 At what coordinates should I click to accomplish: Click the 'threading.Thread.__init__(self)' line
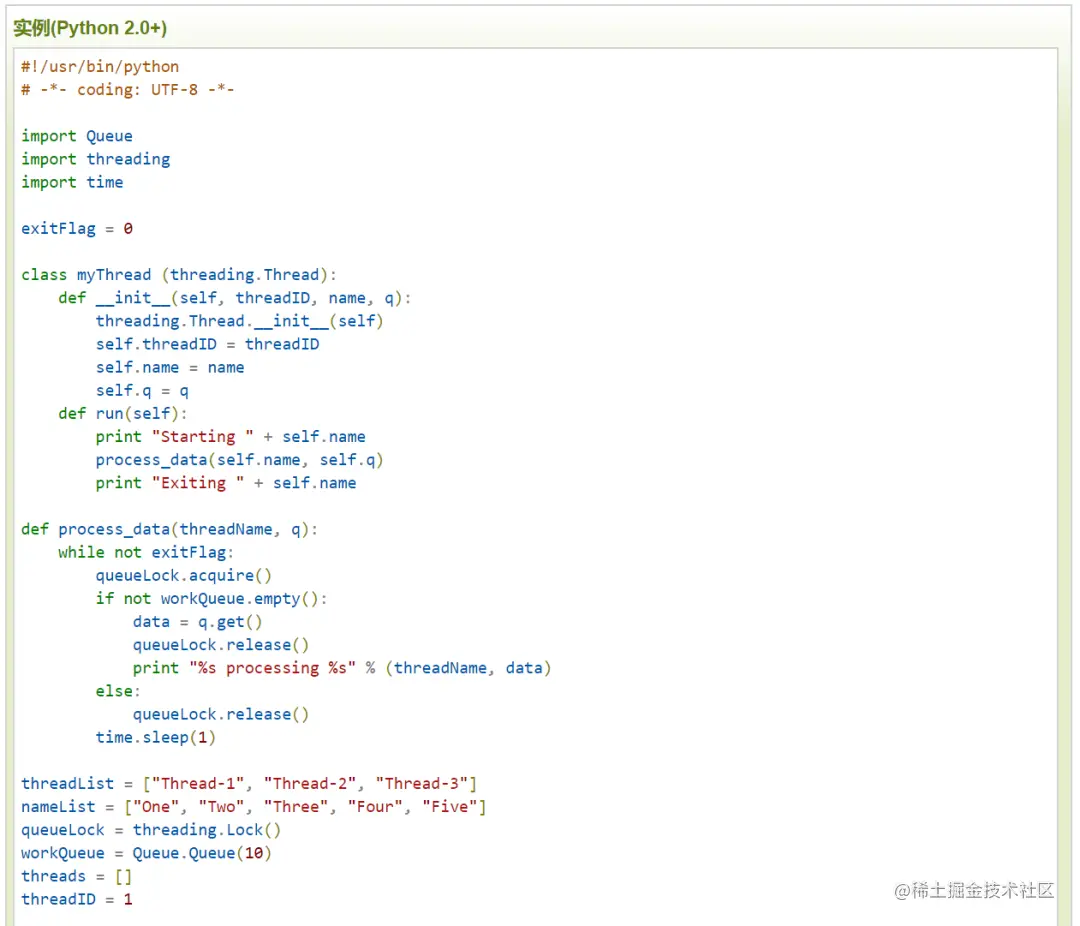pos(239,321)
